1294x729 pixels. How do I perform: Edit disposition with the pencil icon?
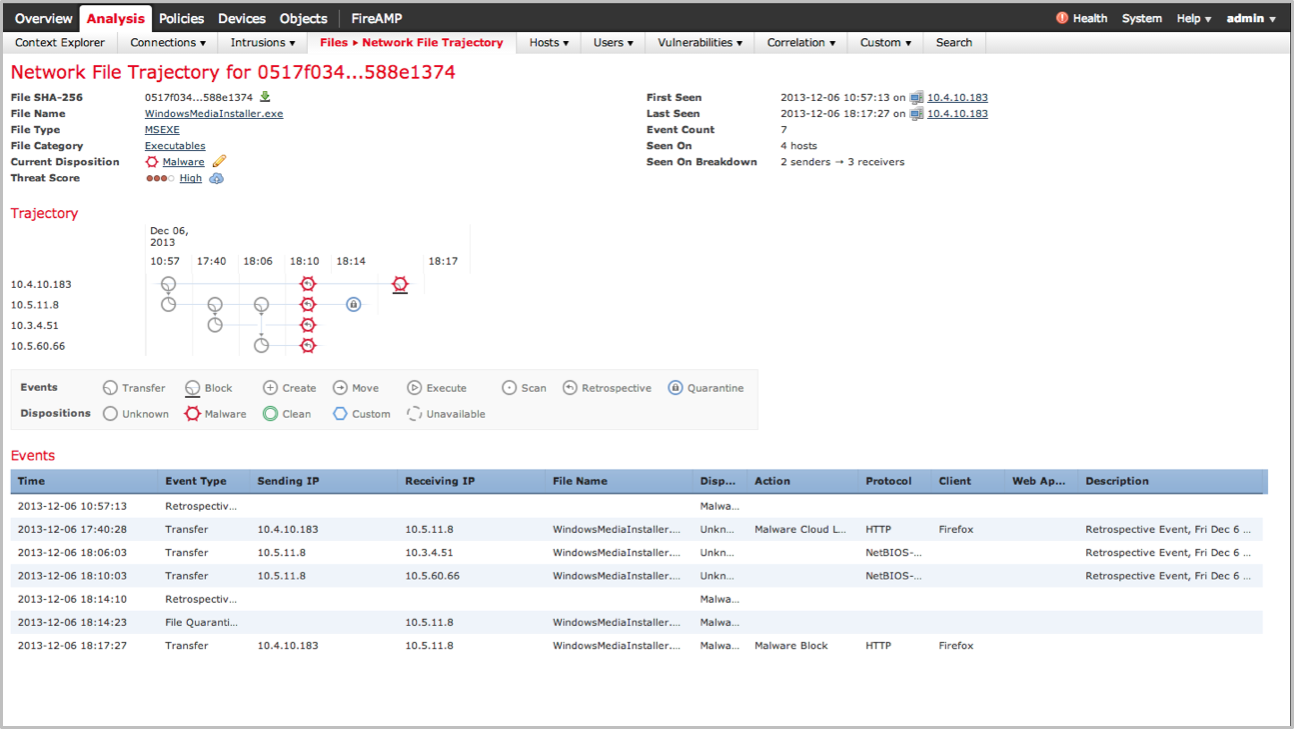220,161
